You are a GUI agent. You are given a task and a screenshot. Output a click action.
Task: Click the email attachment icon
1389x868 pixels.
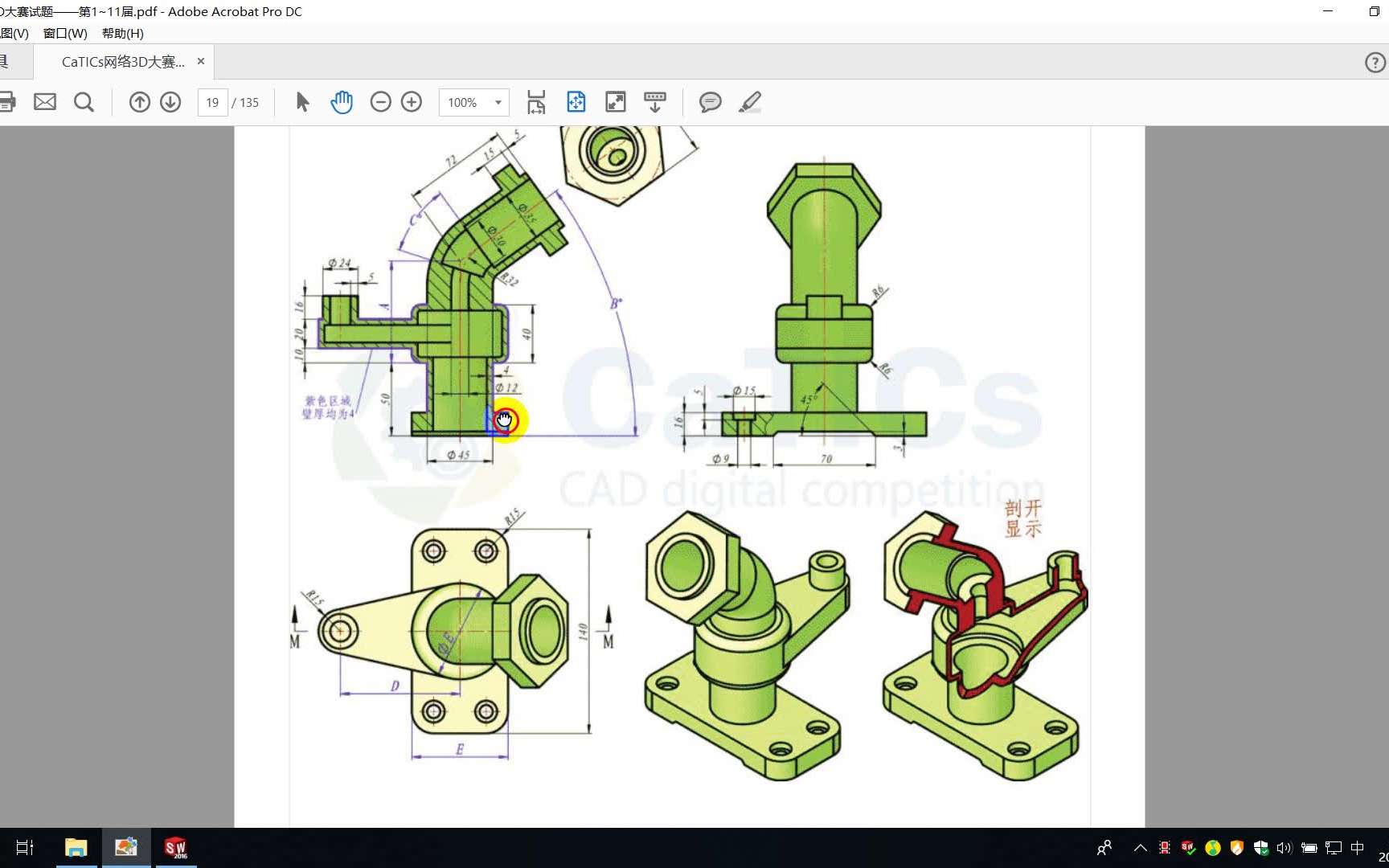click(45, 102)
